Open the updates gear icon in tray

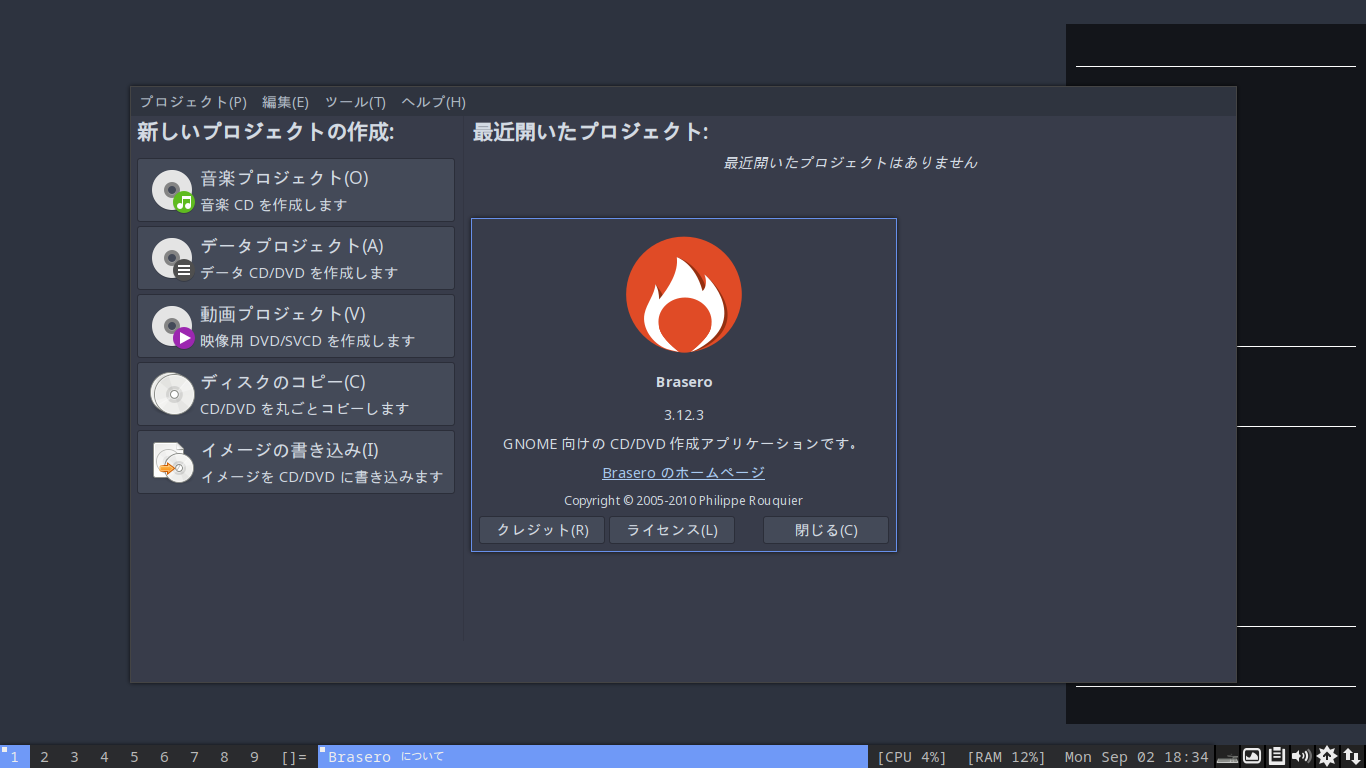tap(1326, 756)
